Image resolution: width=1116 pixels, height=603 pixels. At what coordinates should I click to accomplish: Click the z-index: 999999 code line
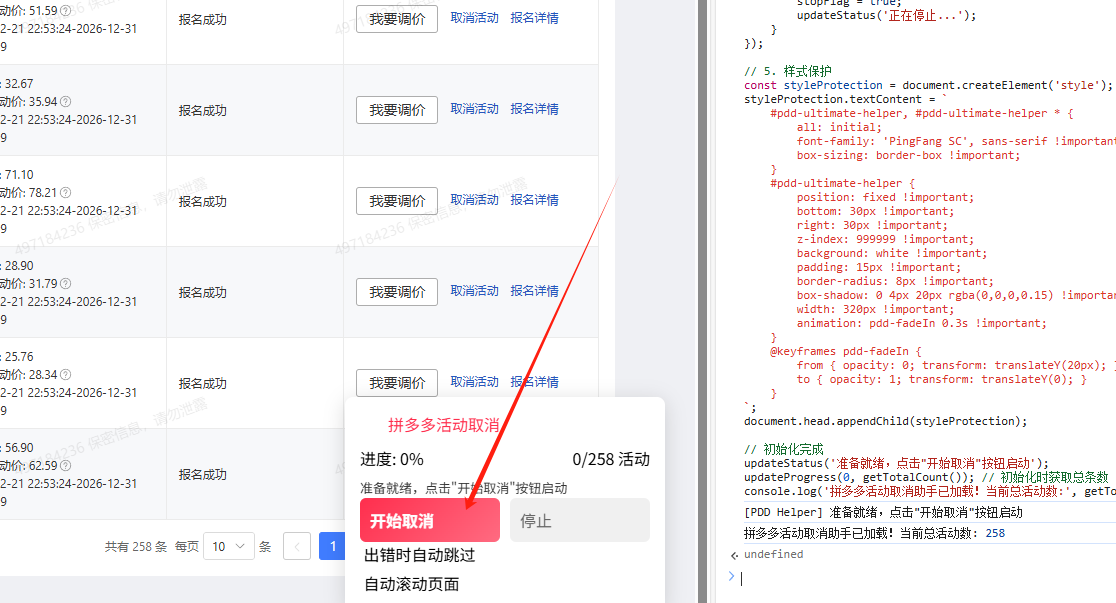[x=885, y=240]
